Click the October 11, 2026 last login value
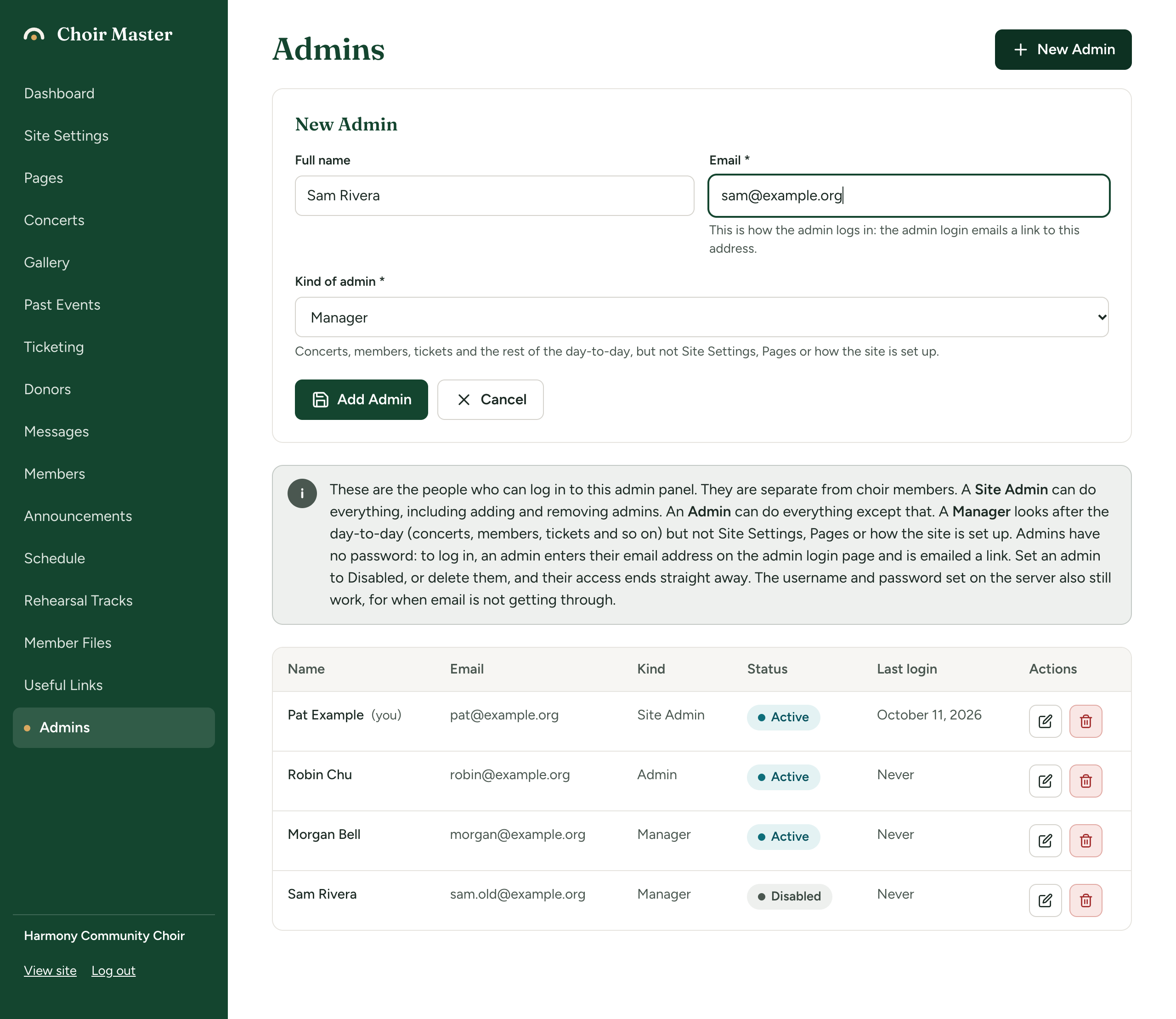 pyautogui.click(x=929, y=715)
